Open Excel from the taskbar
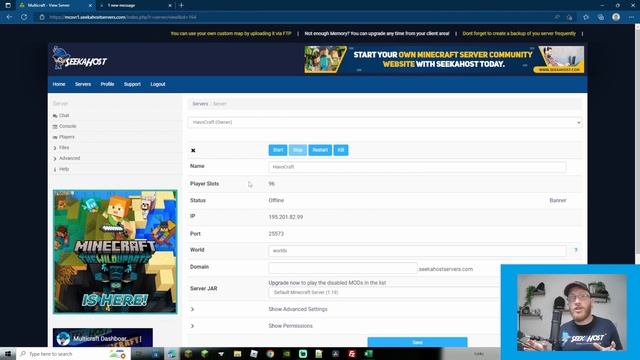The width and height of the screenshot is (640, 360). [368, 353]
